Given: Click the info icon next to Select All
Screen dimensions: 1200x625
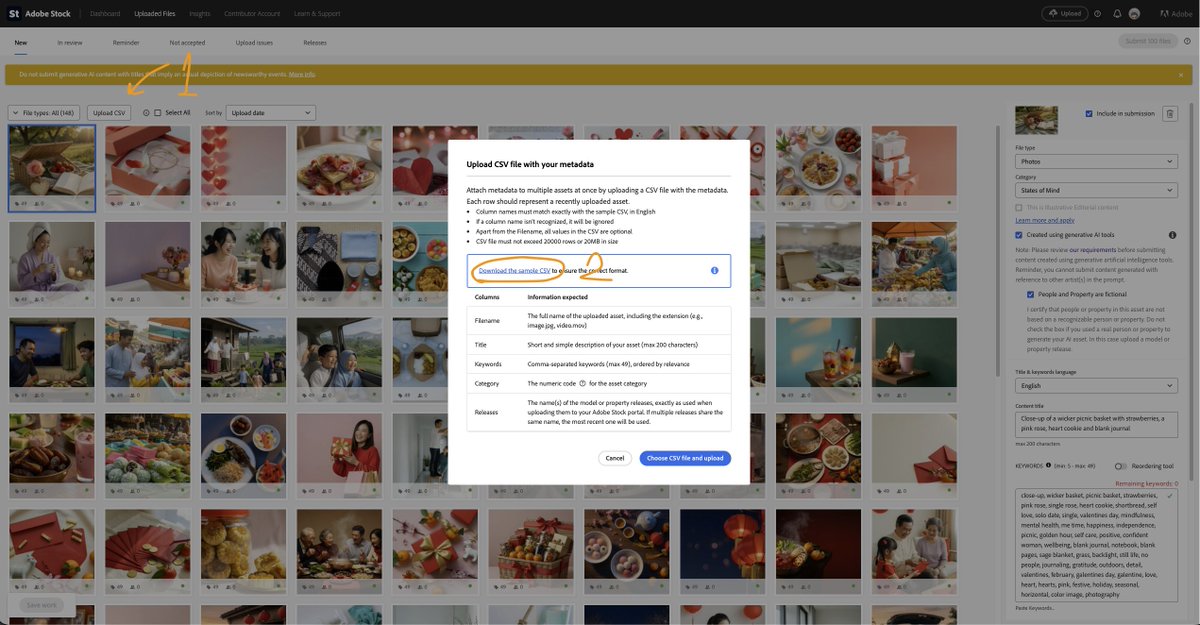Looking at the screenshot, I should (x=146, y=113).
